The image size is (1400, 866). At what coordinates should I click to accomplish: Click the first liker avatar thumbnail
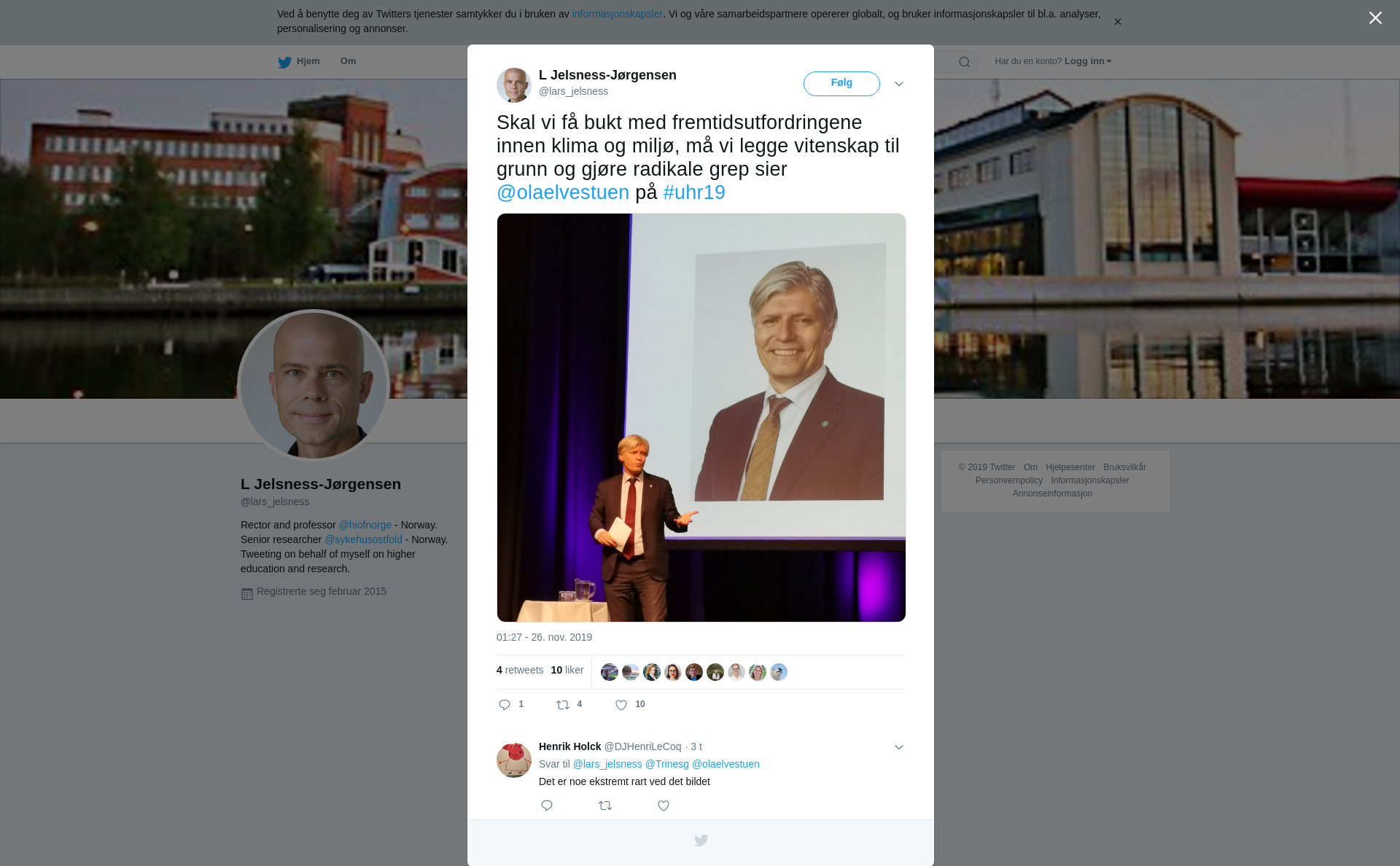tap(610, 672)
